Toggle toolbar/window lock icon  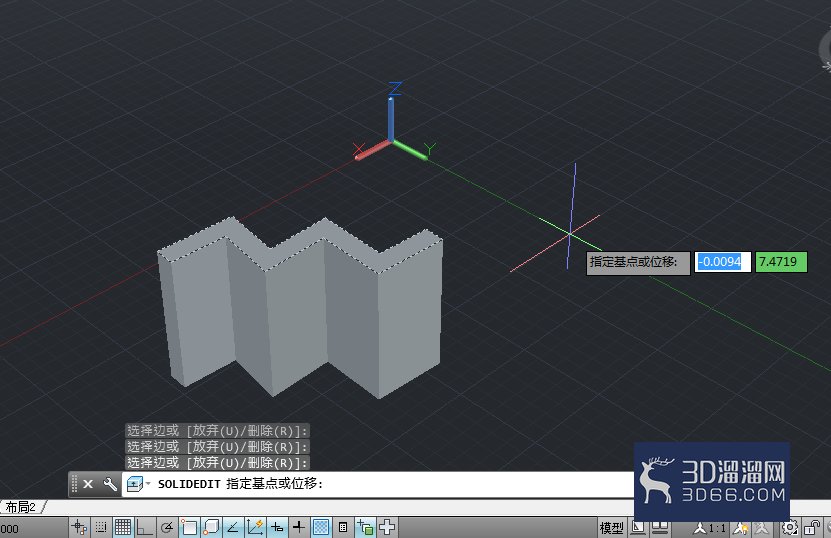point(811,528)
